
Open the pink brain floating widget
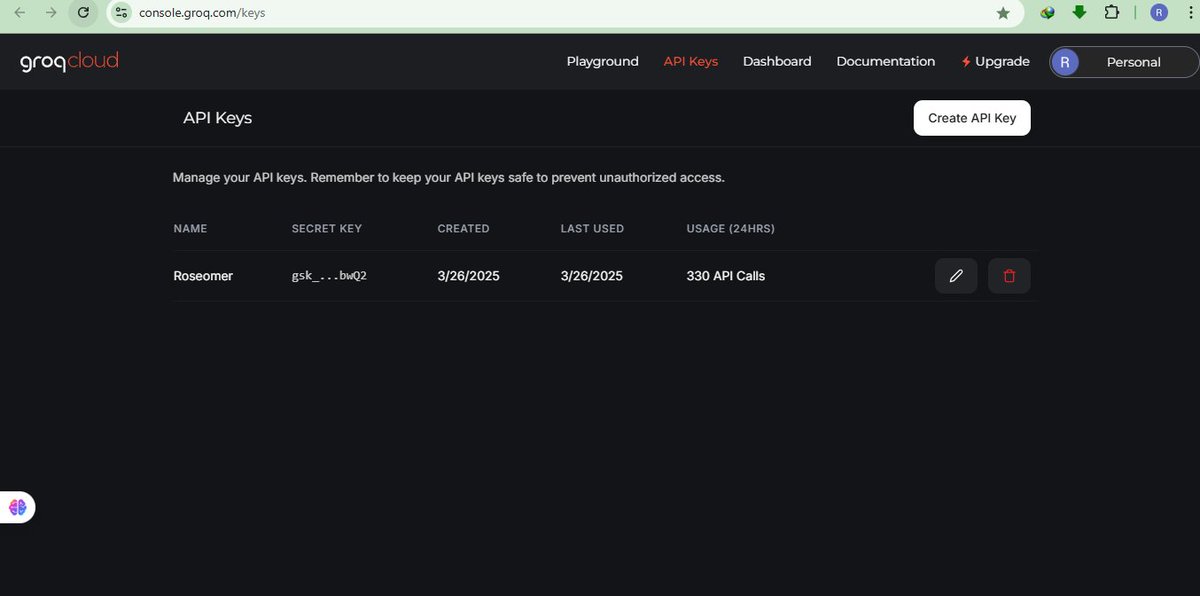coord(17,507)
